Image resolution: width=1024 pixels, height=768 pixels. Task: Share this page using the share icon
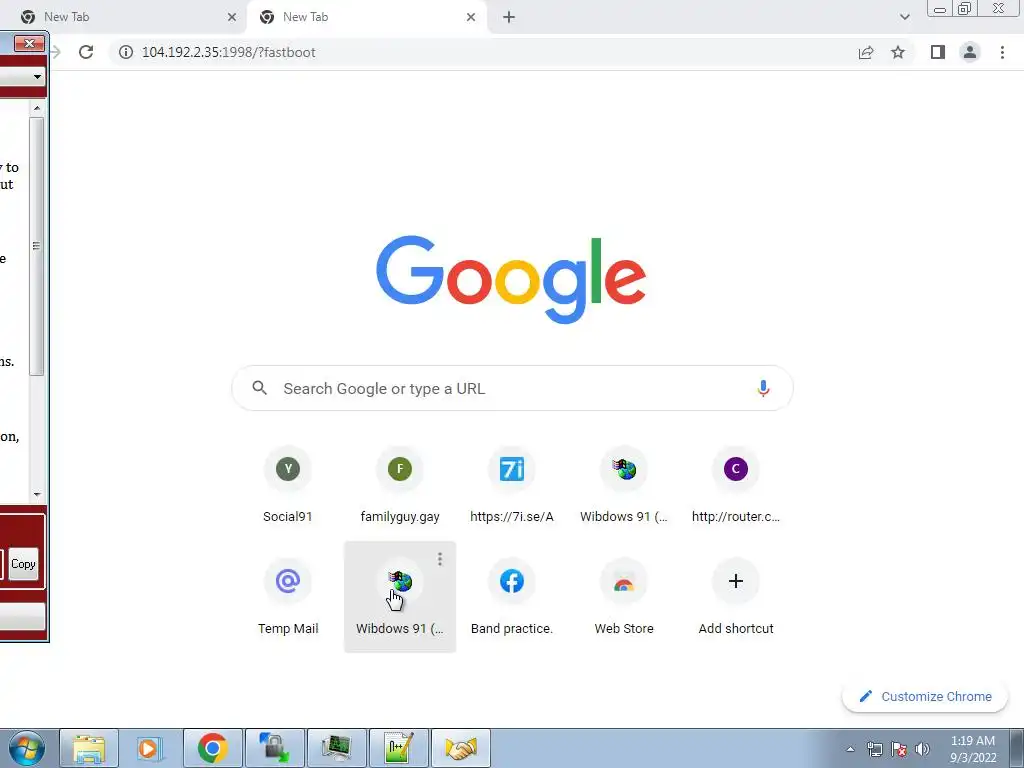[x=866, y=52]
